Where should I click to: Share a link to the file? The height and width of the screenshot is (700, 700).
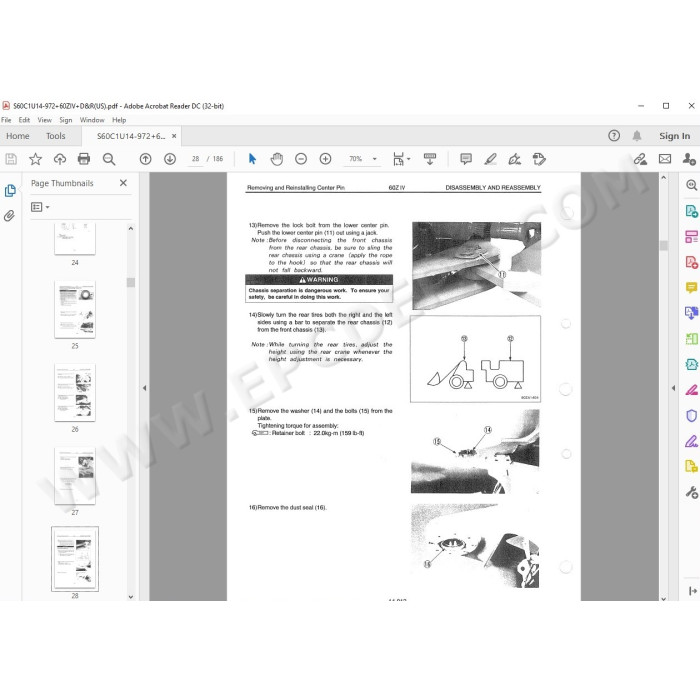641,159
